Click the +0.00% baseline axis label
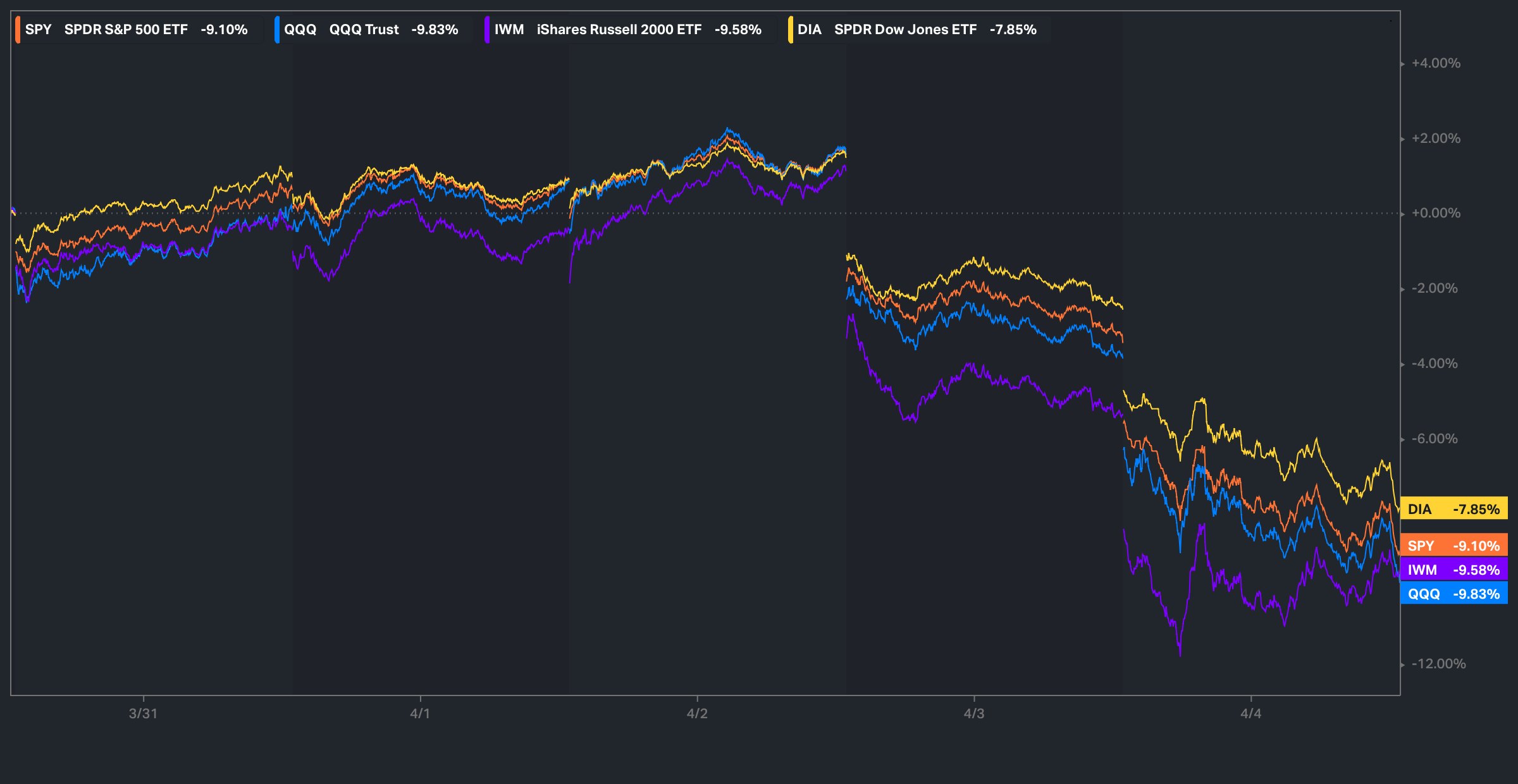The height and width of the screenshot is (784, 1518). (x=1436, y=213)
